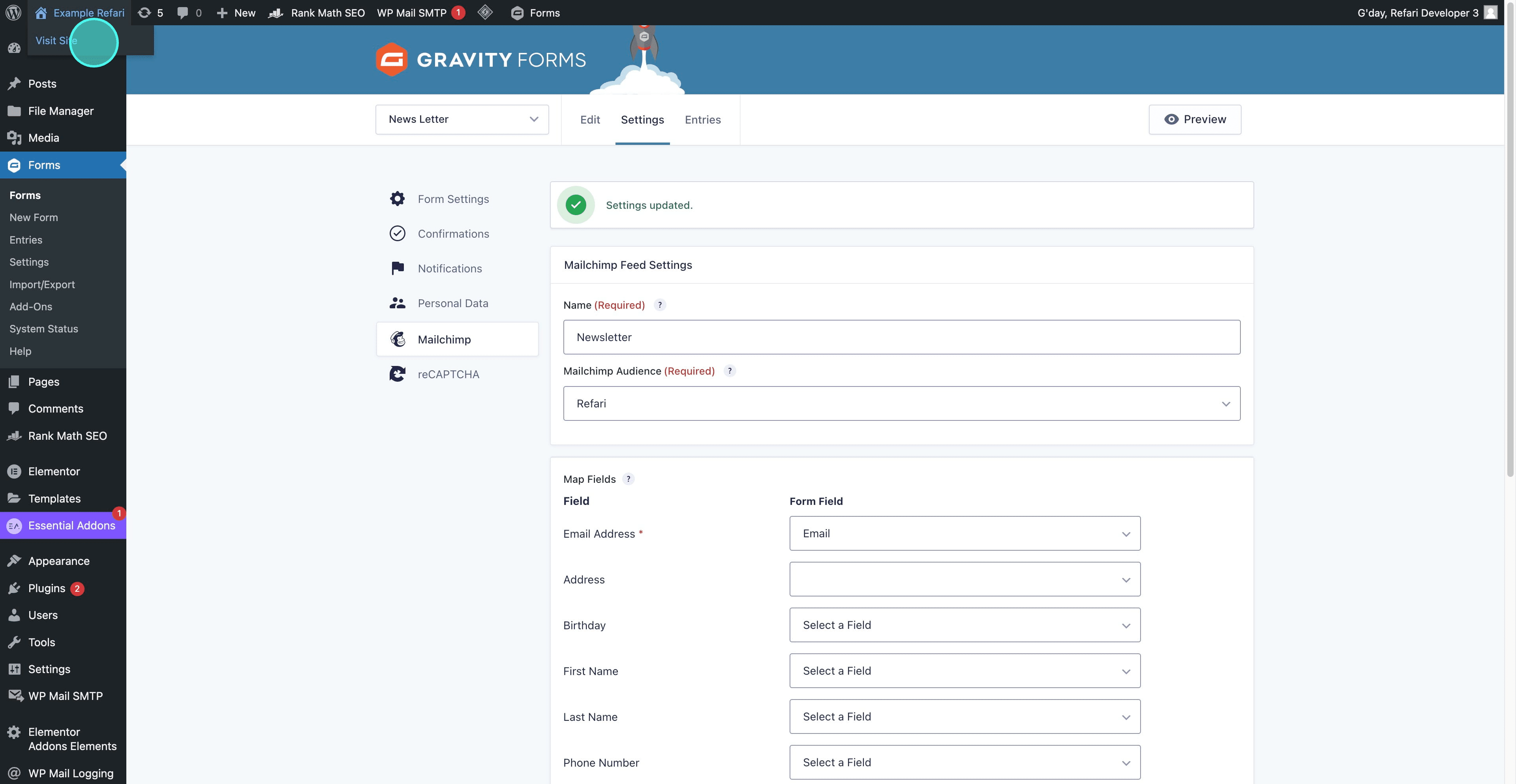Open Rank Math SEO in the top admin bar
The width and height of the screenshot is (1516, 784).
point(317,12)
